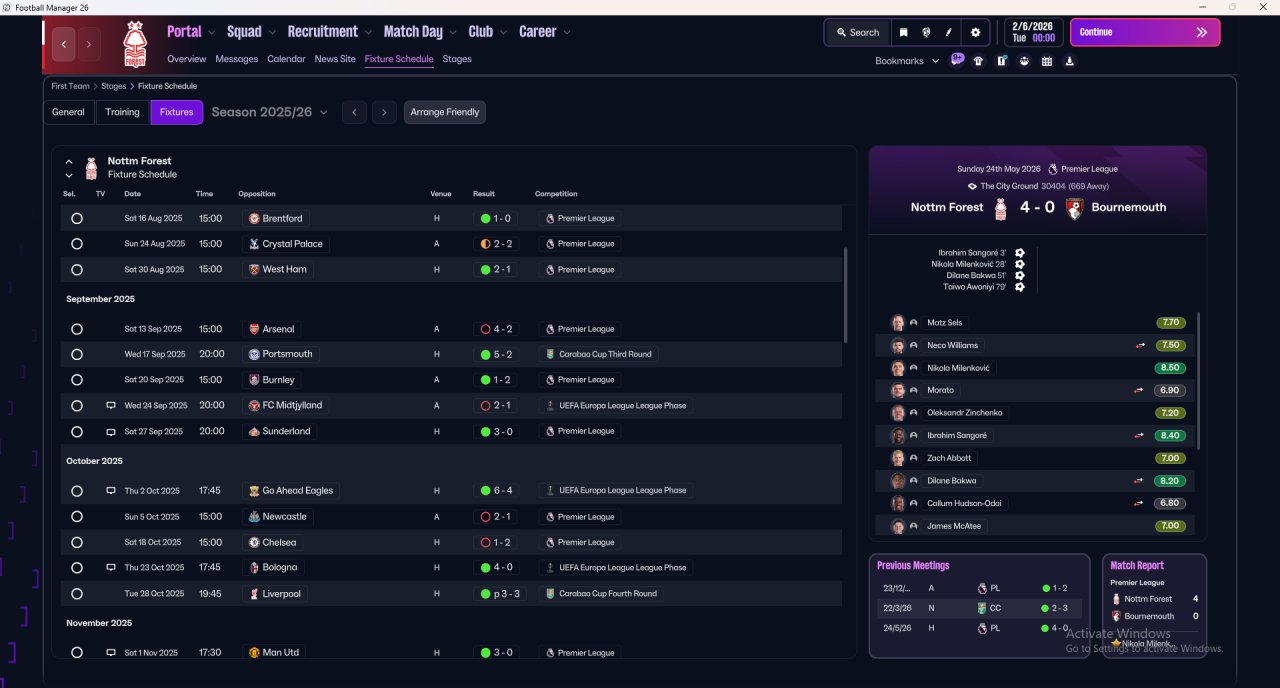Click the up chevron beside Nottm Forest Fixture Schedule
1280x688 pixels.
[69, 161]
